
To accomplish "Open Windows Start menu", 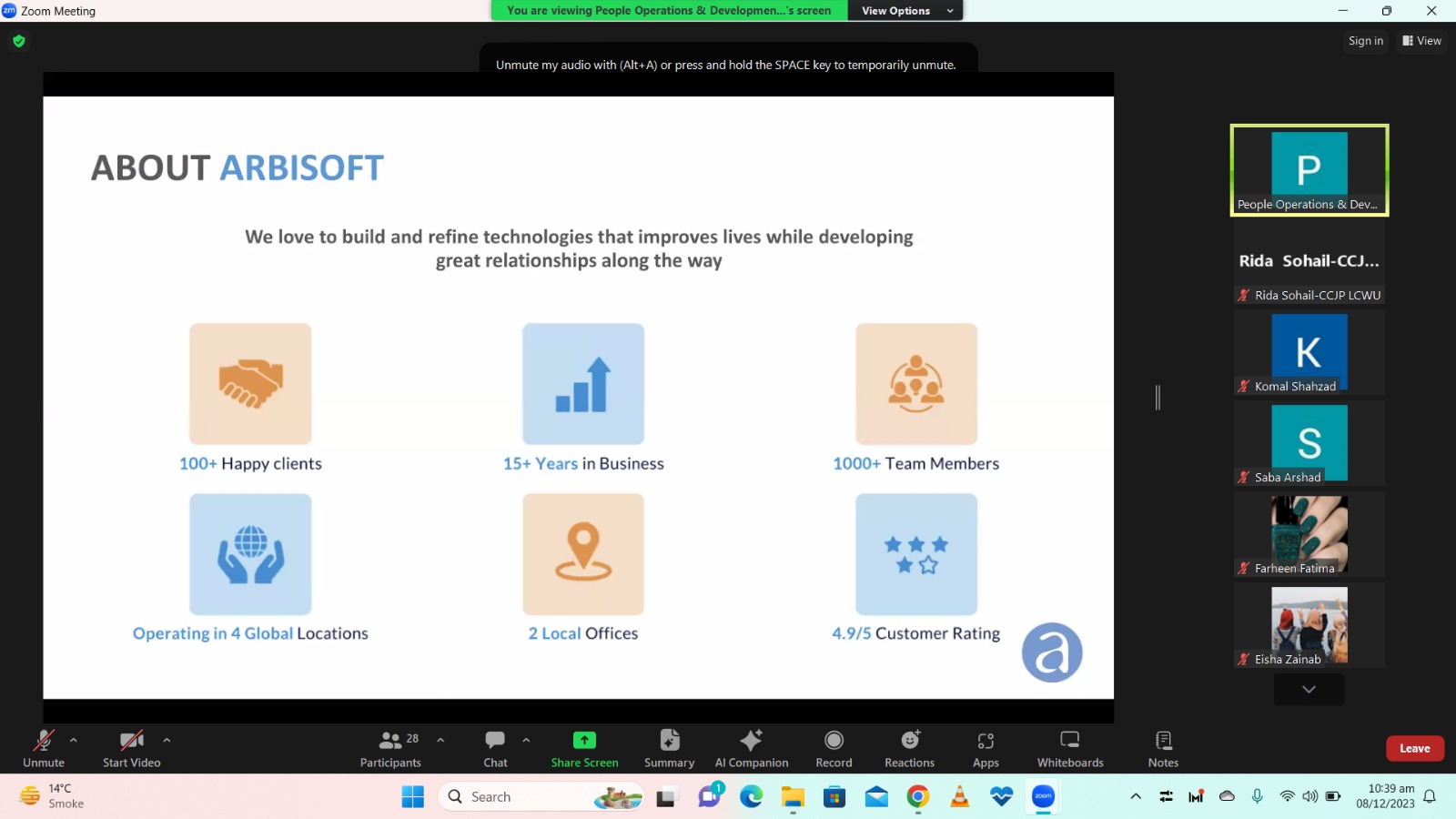I will click(x=413, y=797).
